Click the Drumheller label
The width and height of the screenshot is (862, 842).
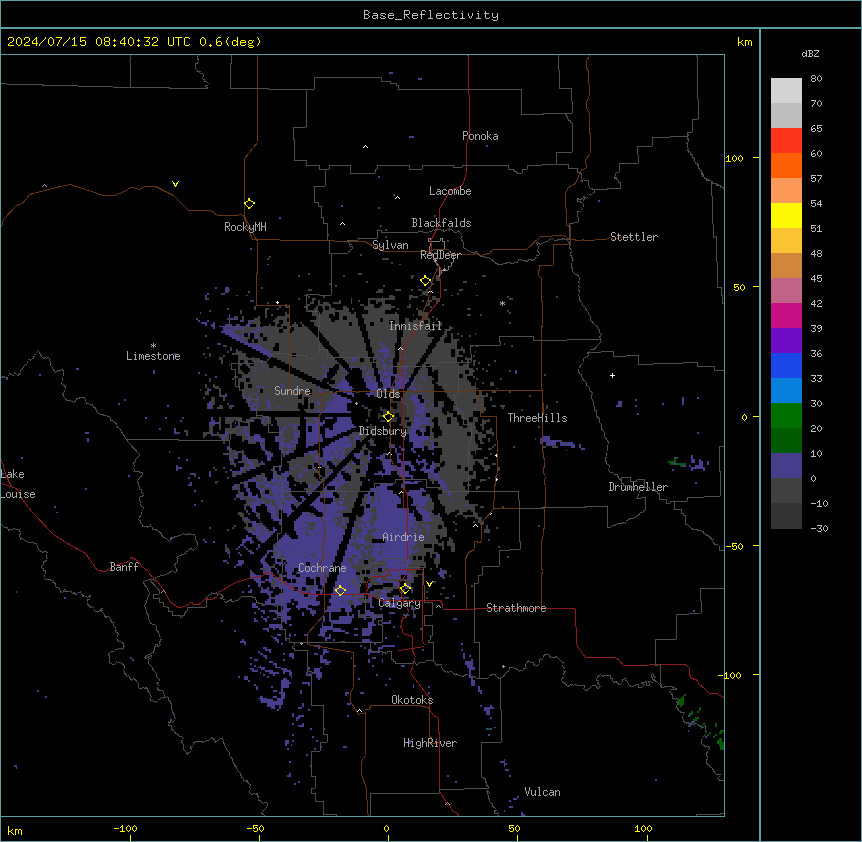[638, 487]
